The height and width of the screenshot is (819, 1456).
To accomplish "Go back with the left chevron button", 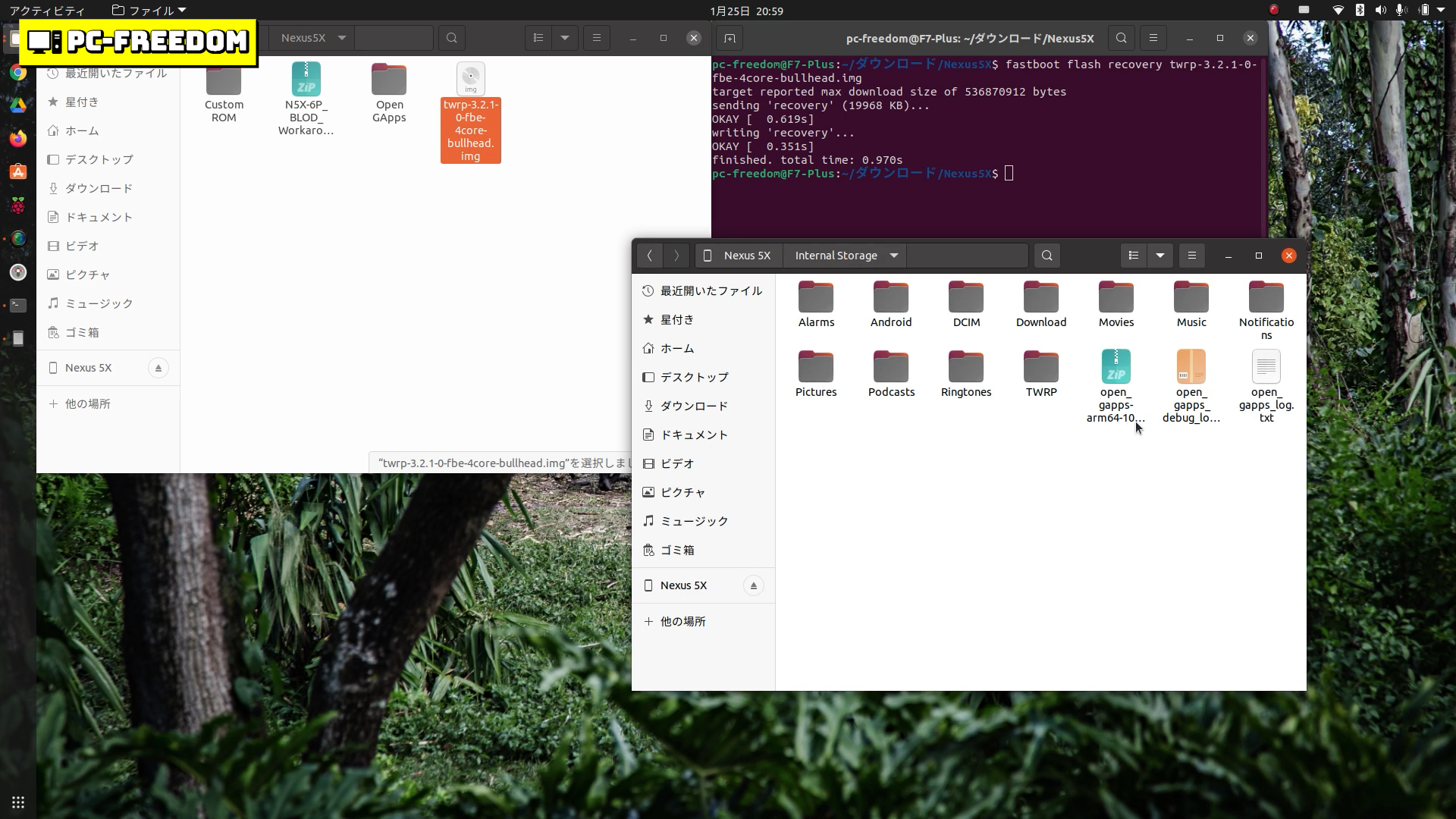I will 650,256.
